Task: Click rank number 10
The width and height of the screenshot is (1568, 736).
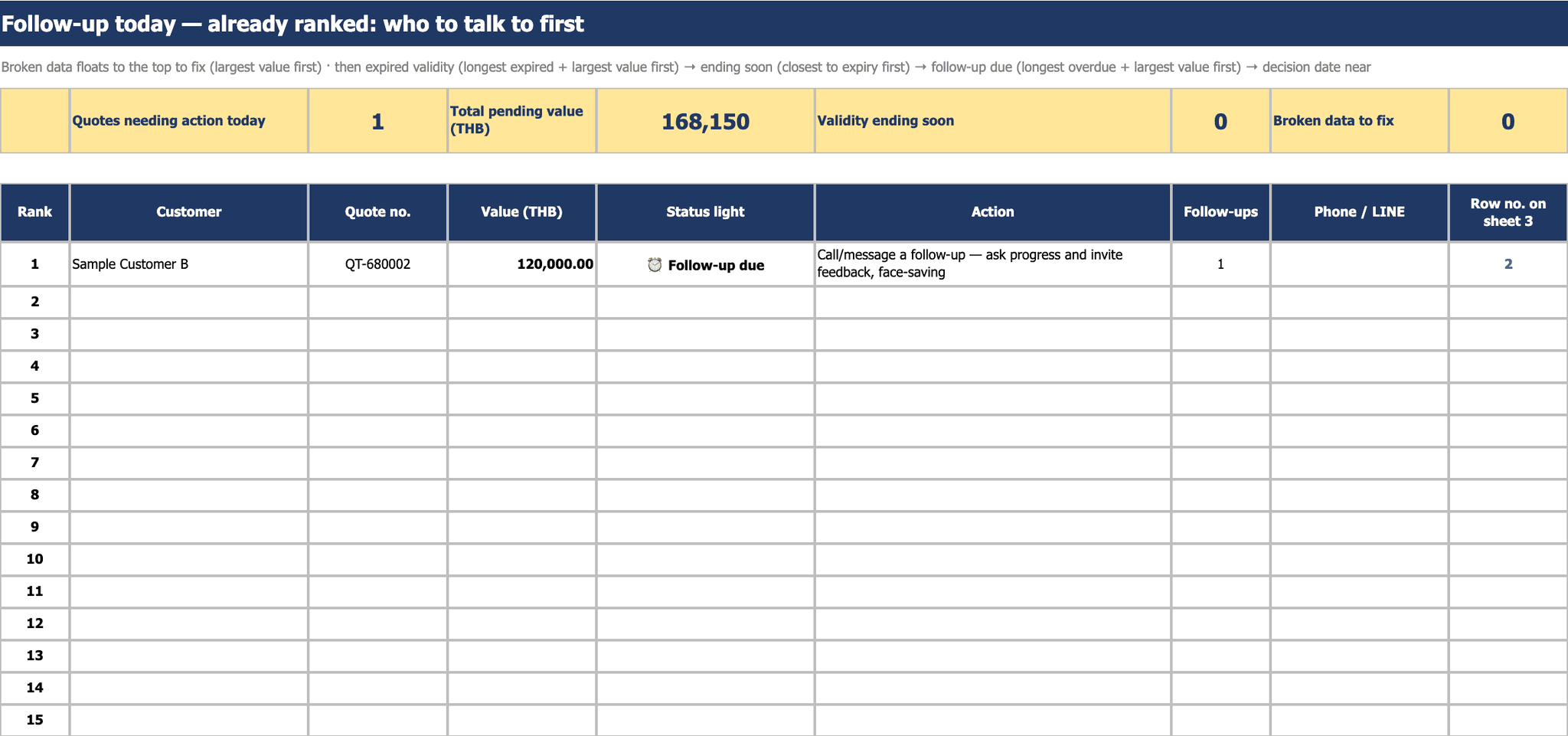Action: tap(35, 559)
